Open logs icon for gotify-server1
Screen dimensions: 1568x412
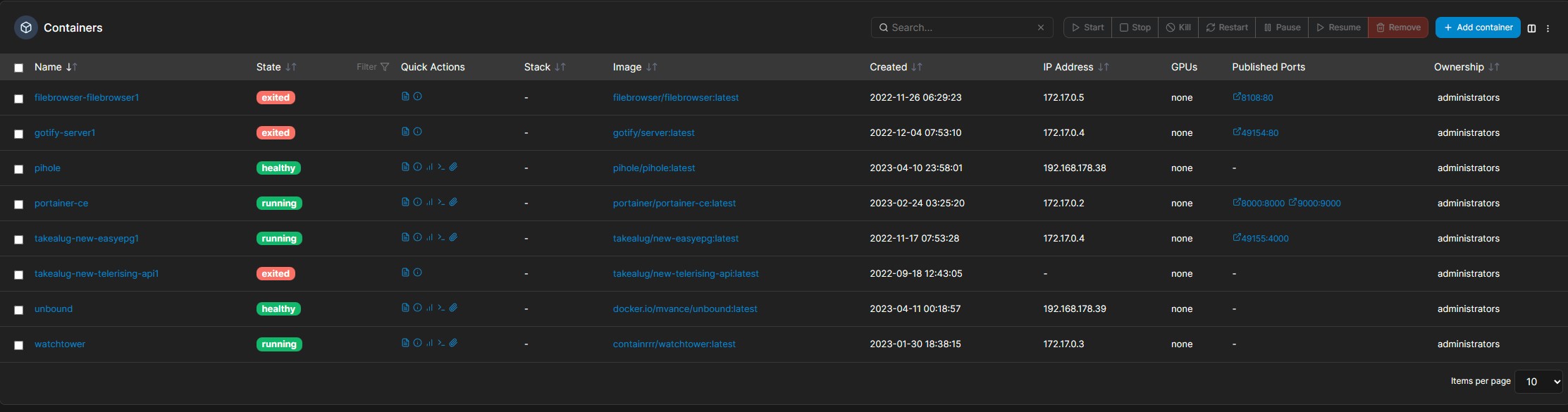coord(405,132)
